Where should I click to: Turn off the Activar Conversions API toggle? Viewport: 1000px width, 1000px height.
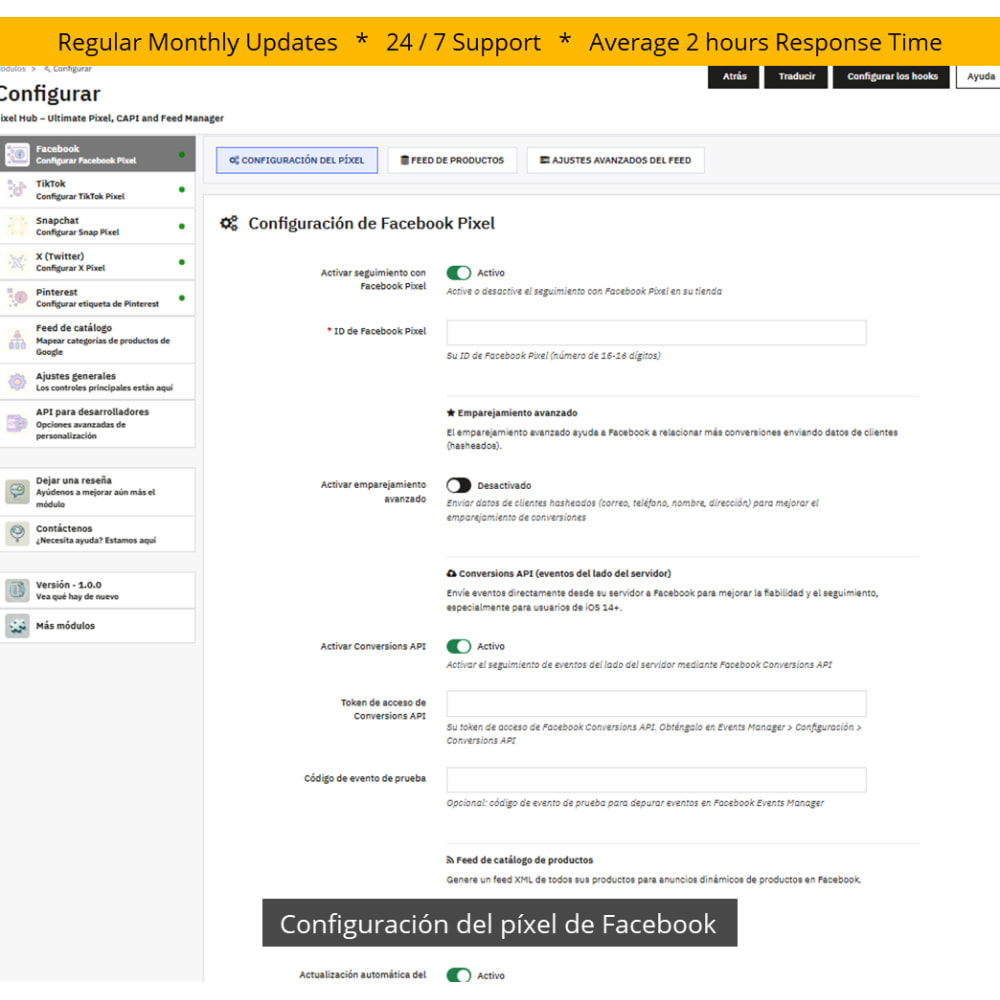[x=459, y=646]
